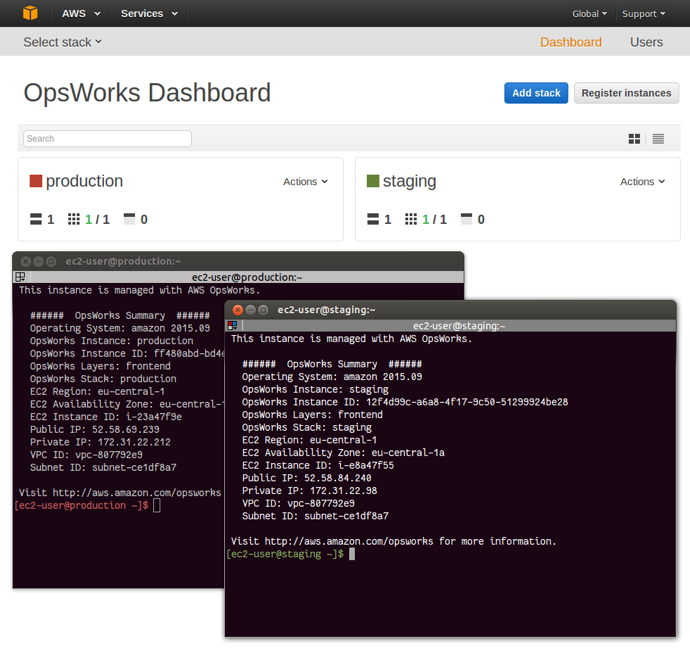Click Private IP 172.31.22.98 line
Viewport: 690px width, 656px height.
pos(309,491)
